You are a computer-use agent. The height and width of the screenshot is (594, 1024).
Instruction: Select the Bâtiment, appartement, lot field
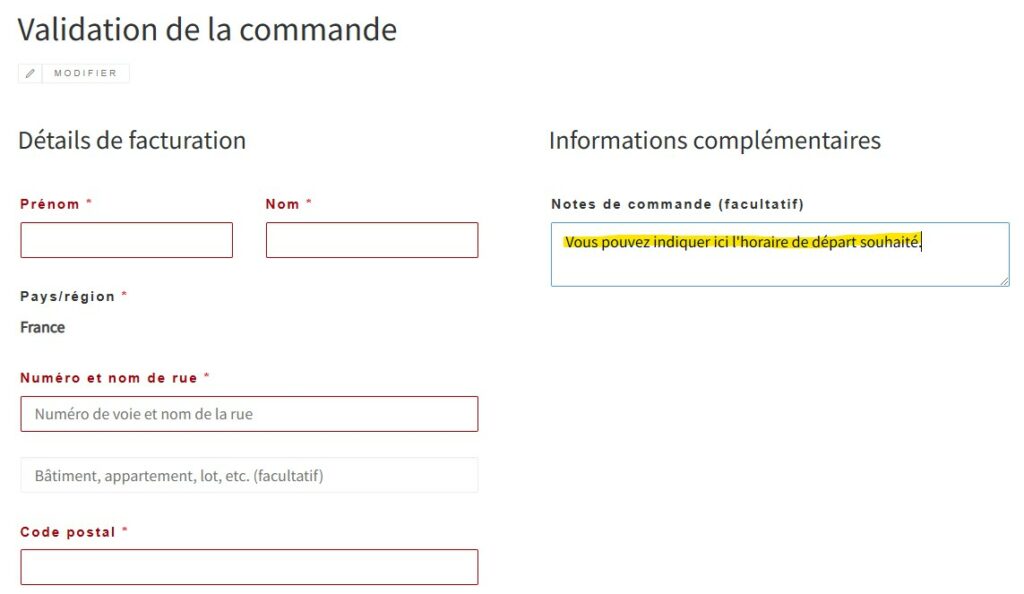coord(249,475)
